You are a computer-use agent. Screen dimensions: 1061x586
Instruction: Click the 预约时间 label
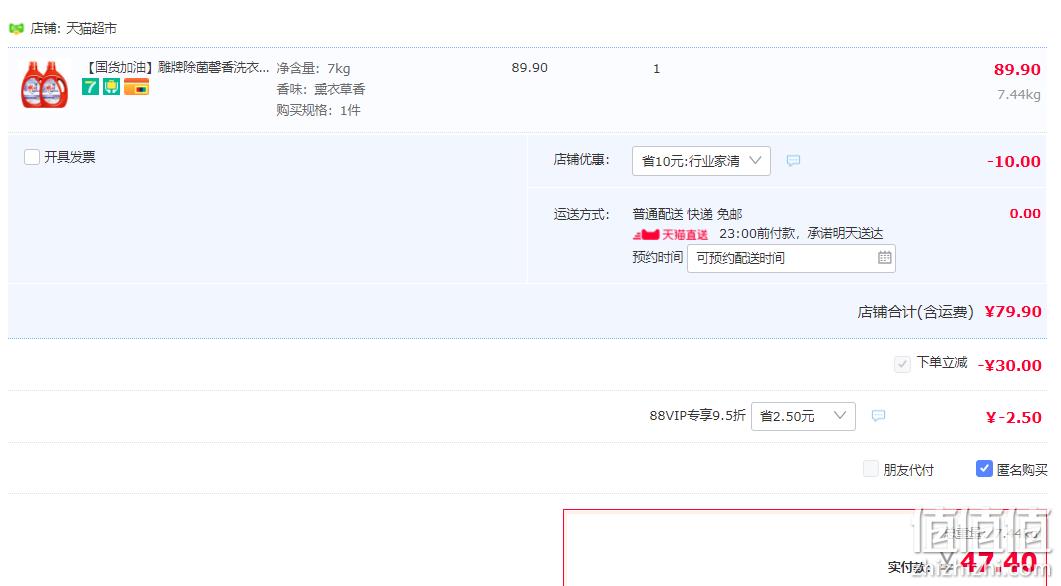(x=658, y=257)
